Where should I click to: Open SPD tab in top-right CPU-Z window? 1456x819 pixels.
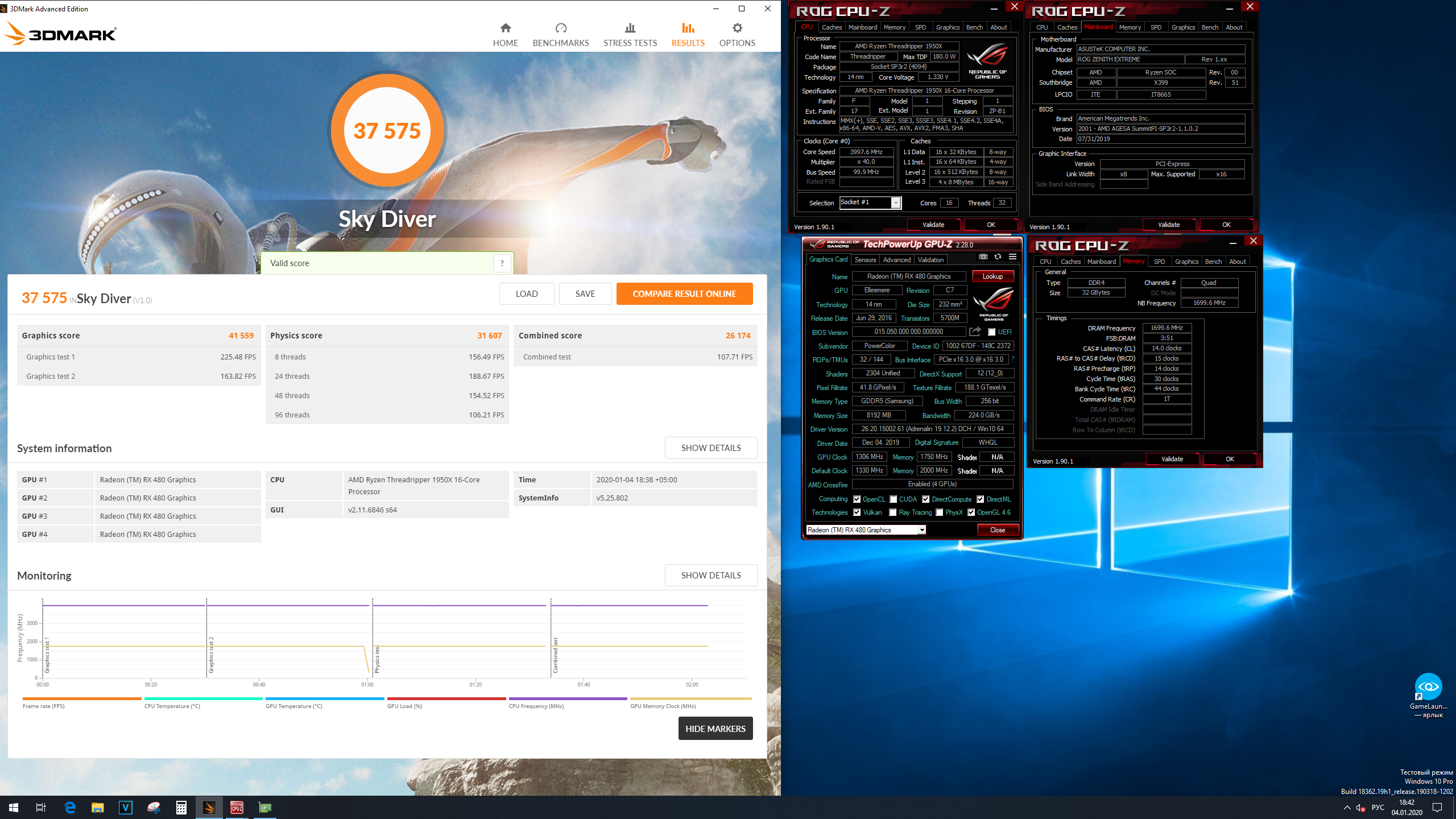(1156, 27)
